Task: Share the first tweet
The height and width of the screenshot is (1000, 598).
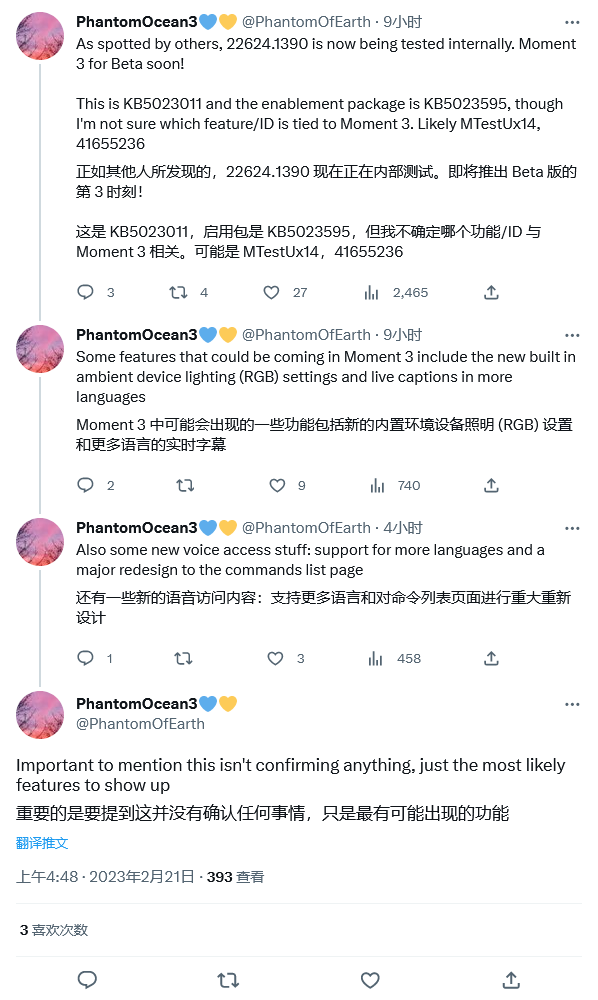Action: 489,293
